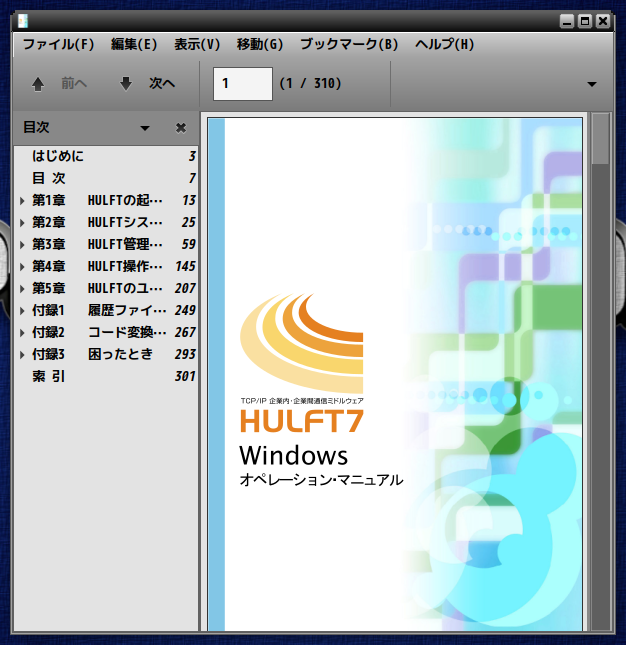Viewport: 626px width, 645px height.
Task: Click the HULFT7 logo on the cover page
Action: click(301, 420)
